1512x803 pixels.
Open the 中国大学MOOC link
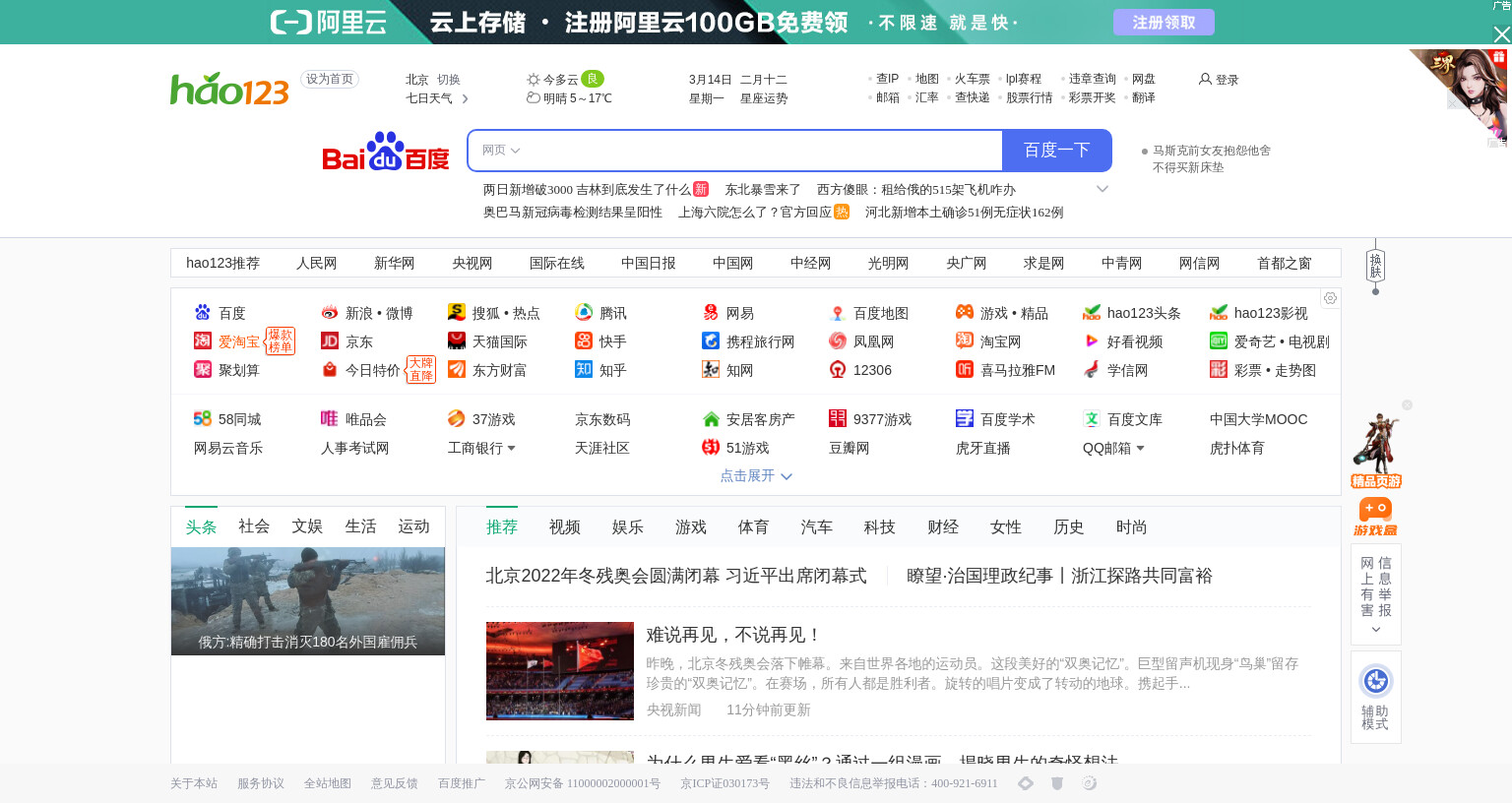(x=1259, y=419)
